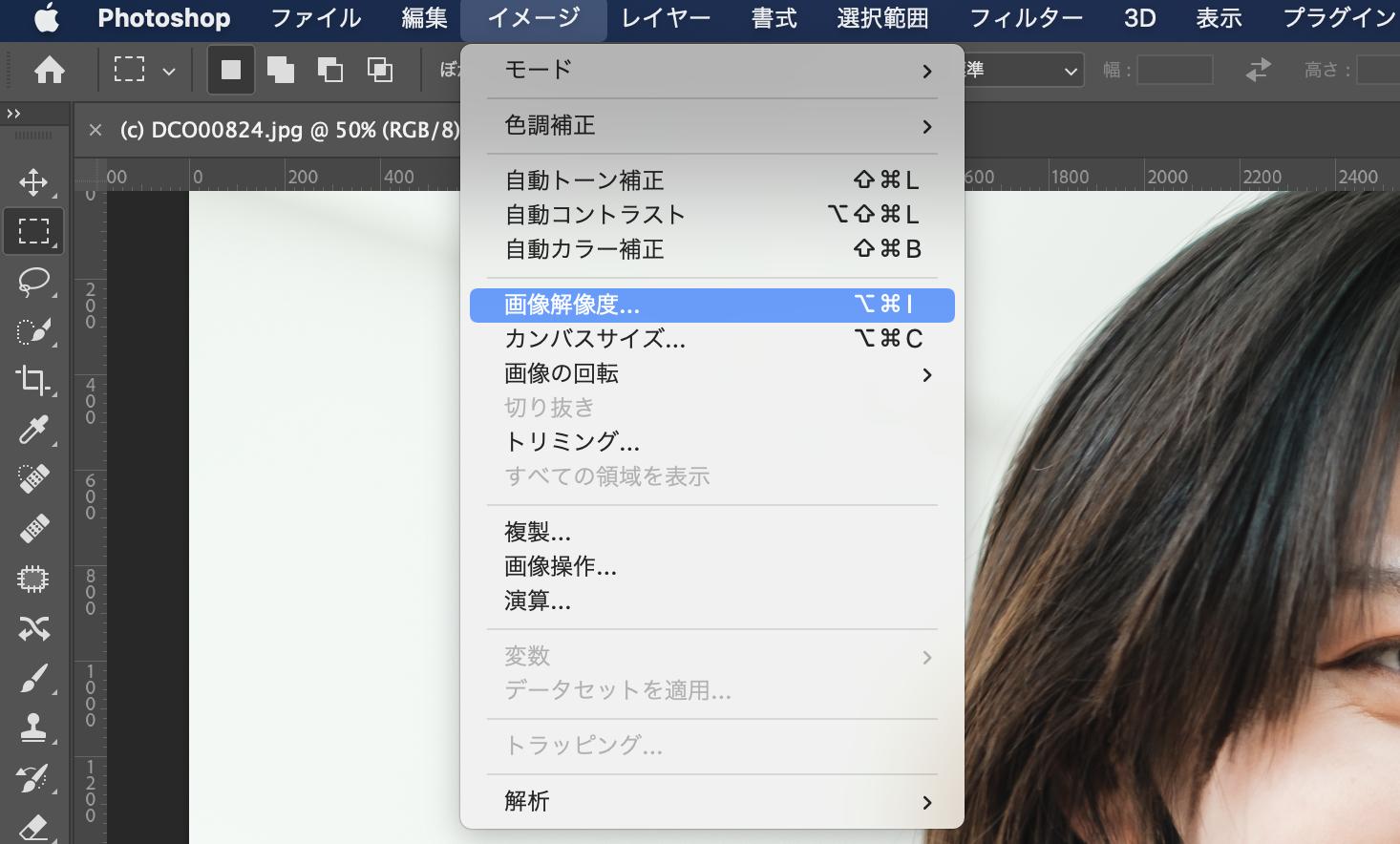Choose 自動カラー補正 from the menu
Image resolution: width=1400 pixels, height=844 pixels.
(x=712, y=249)
